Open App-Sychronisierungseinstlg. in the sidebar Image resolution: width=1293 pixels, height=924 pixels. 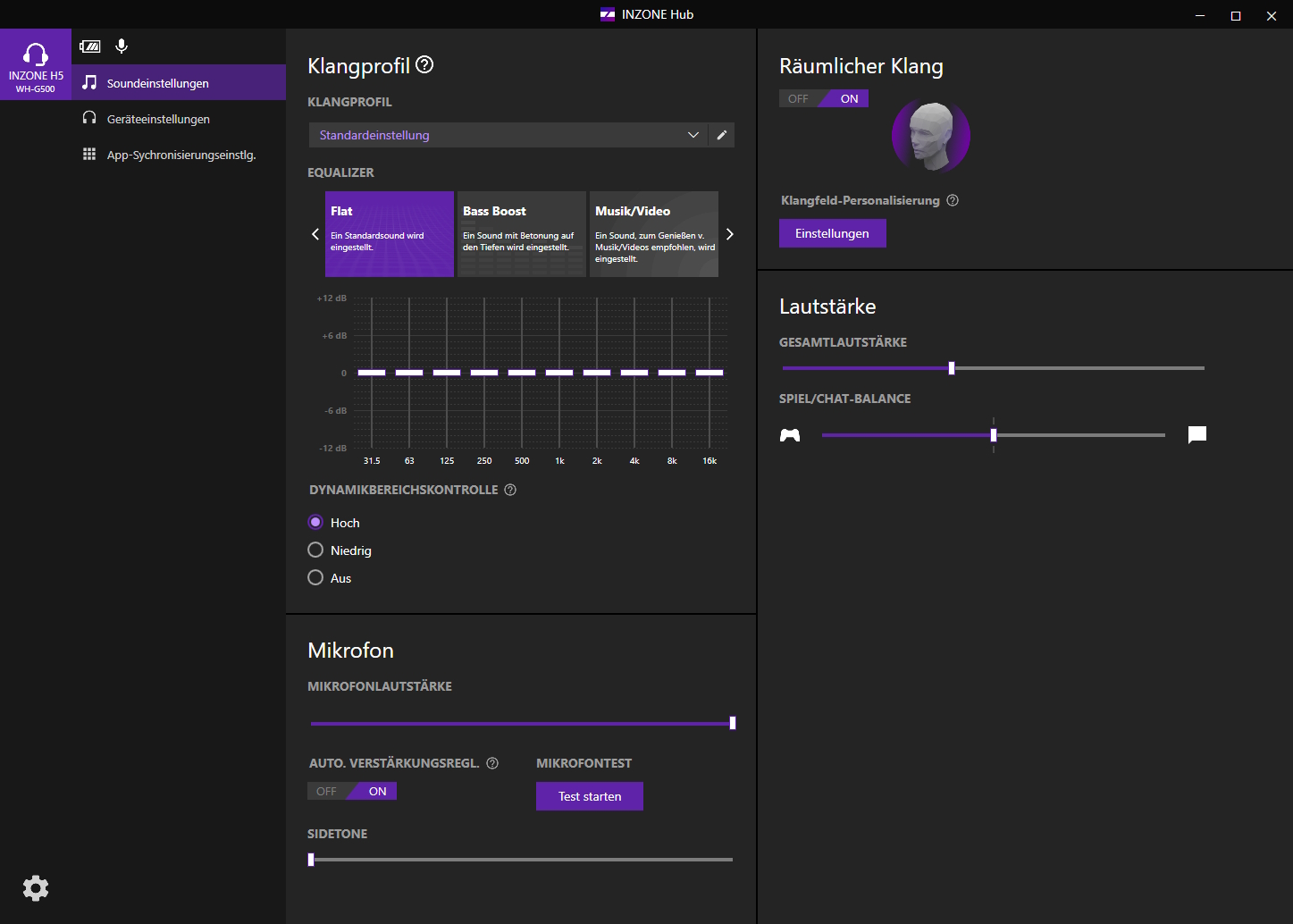[181, 155]
